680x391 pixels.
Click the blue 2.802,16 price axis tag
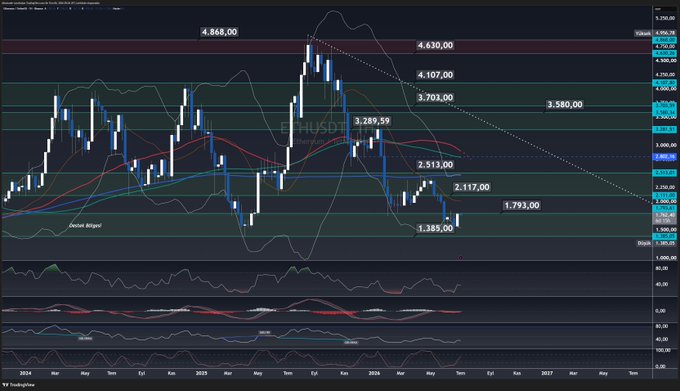665,157
